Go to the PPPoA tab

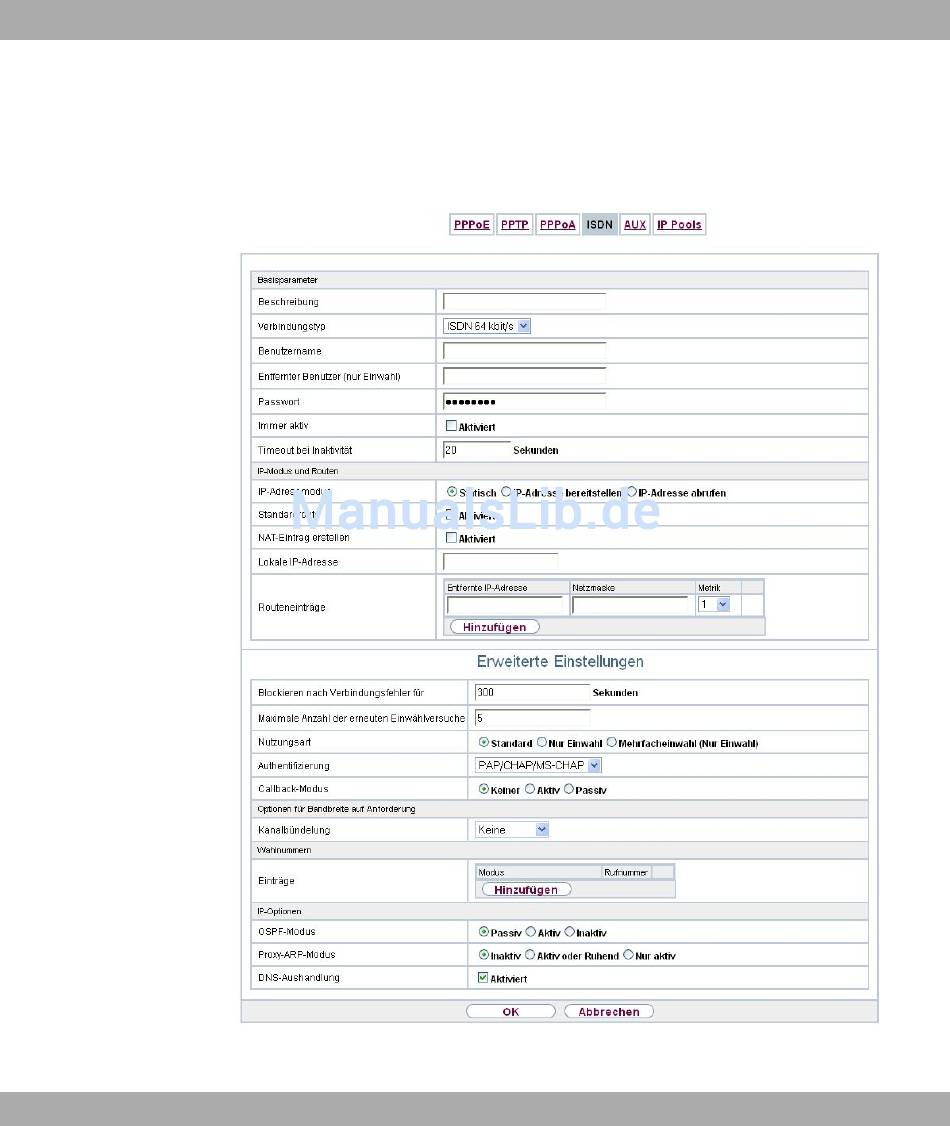click(557, 225)
